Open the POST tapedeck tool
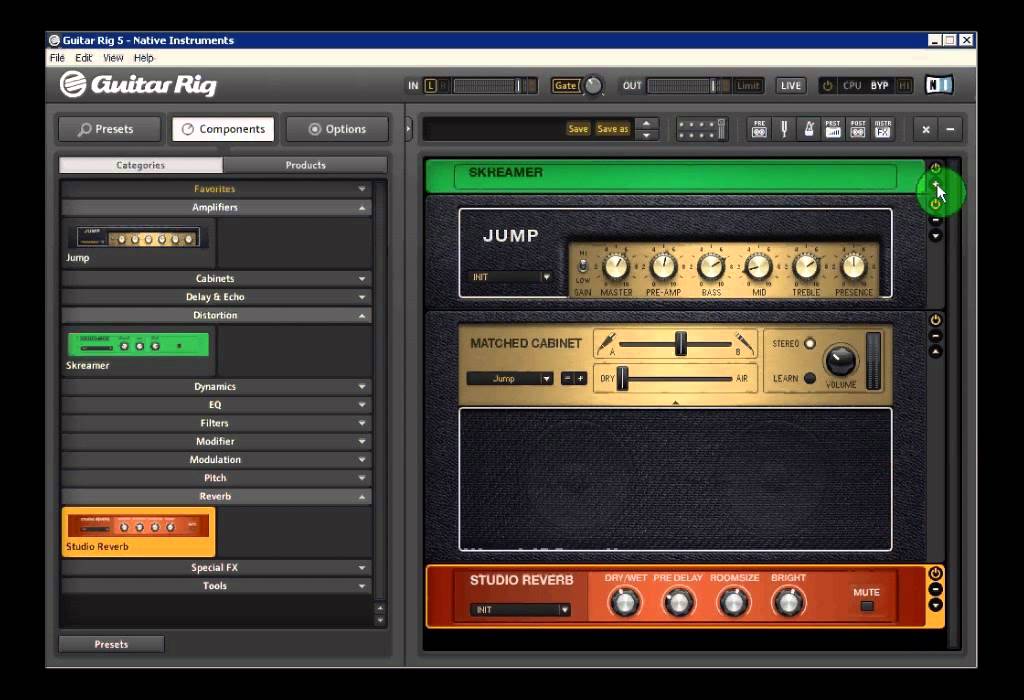 click(x=857, y=129)
